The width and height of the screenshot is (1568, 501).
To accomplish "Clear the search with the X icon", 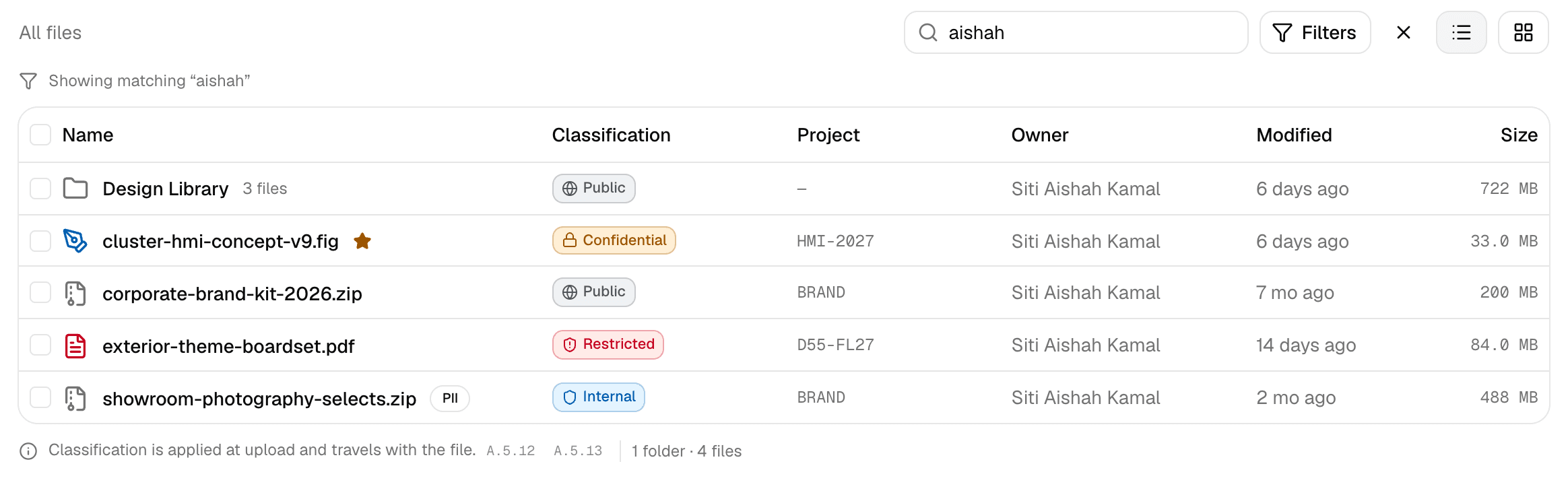I will click(1404, 32).
